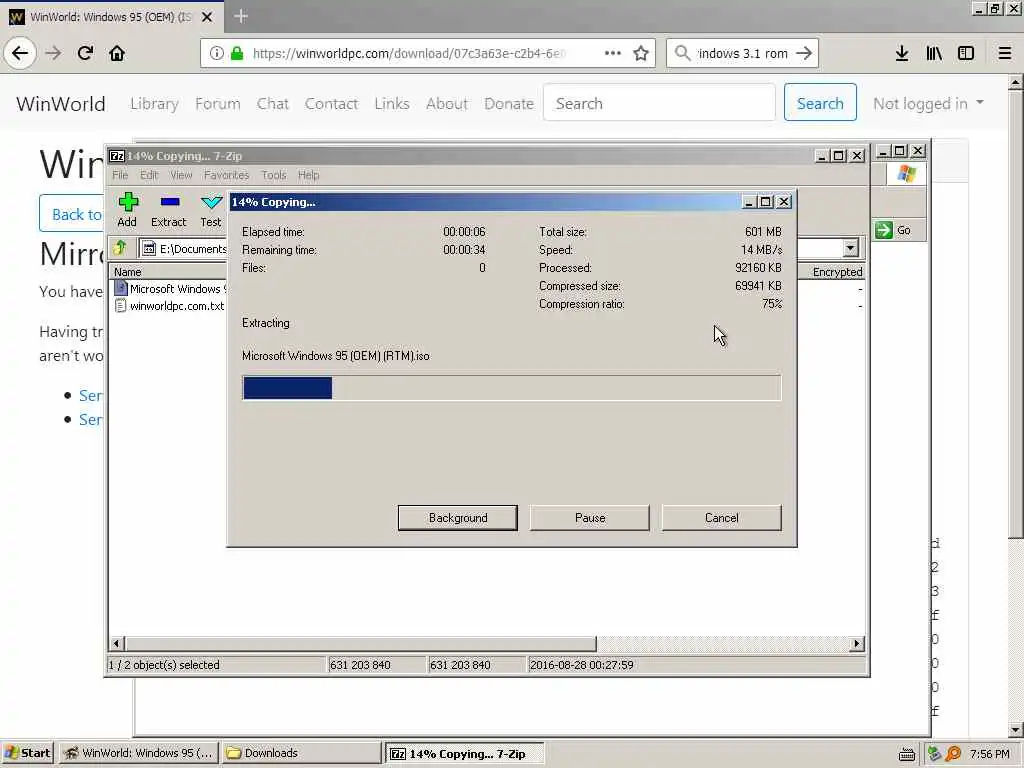Click Encrypted column header in 7-Zip
Image resolution: width=1024 pixels, height=768 pixels.
click(x=837, y=272)
